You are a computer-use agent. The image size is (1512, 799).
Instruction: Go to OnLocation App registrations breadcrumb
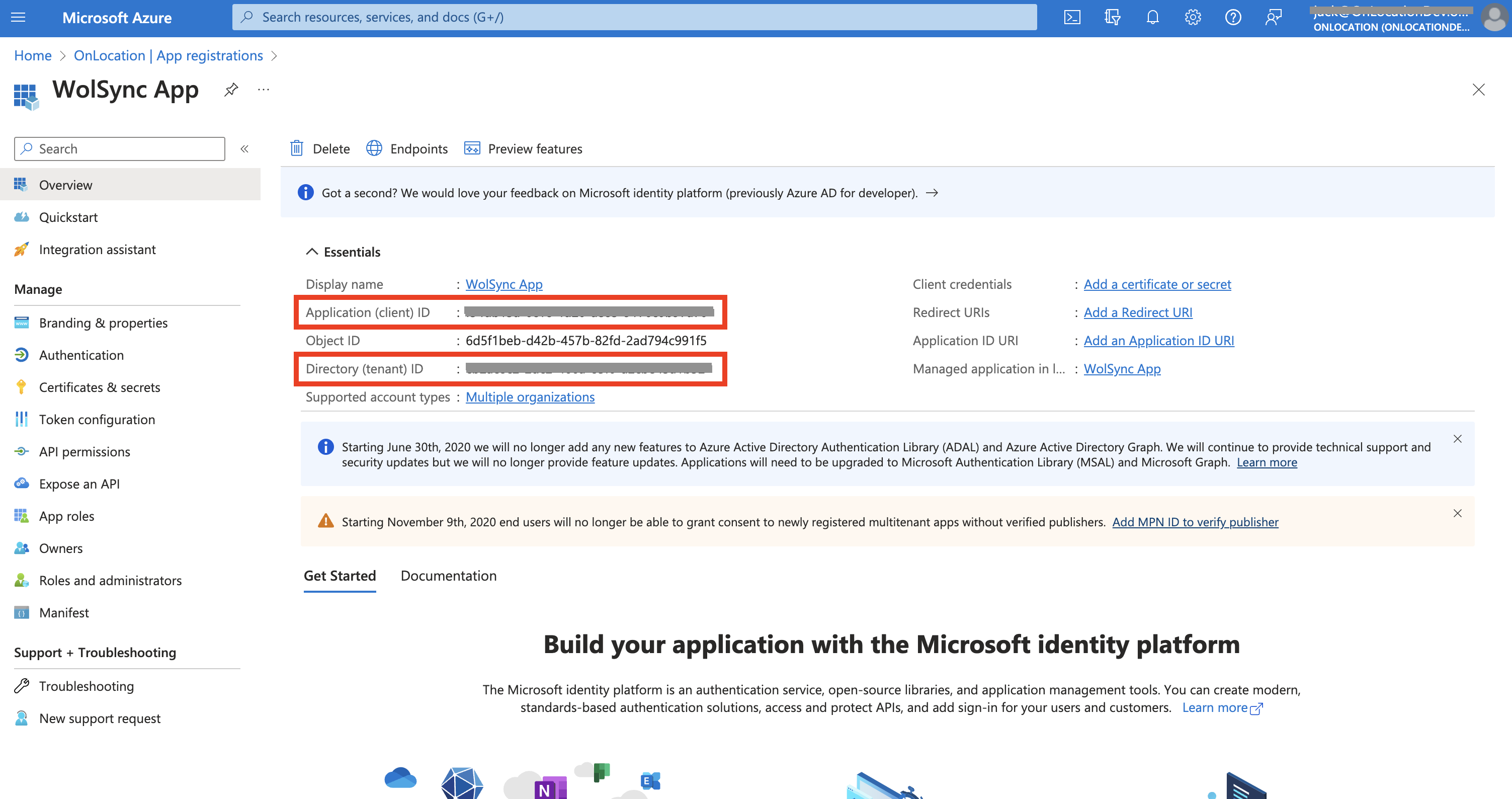(169, 55)
